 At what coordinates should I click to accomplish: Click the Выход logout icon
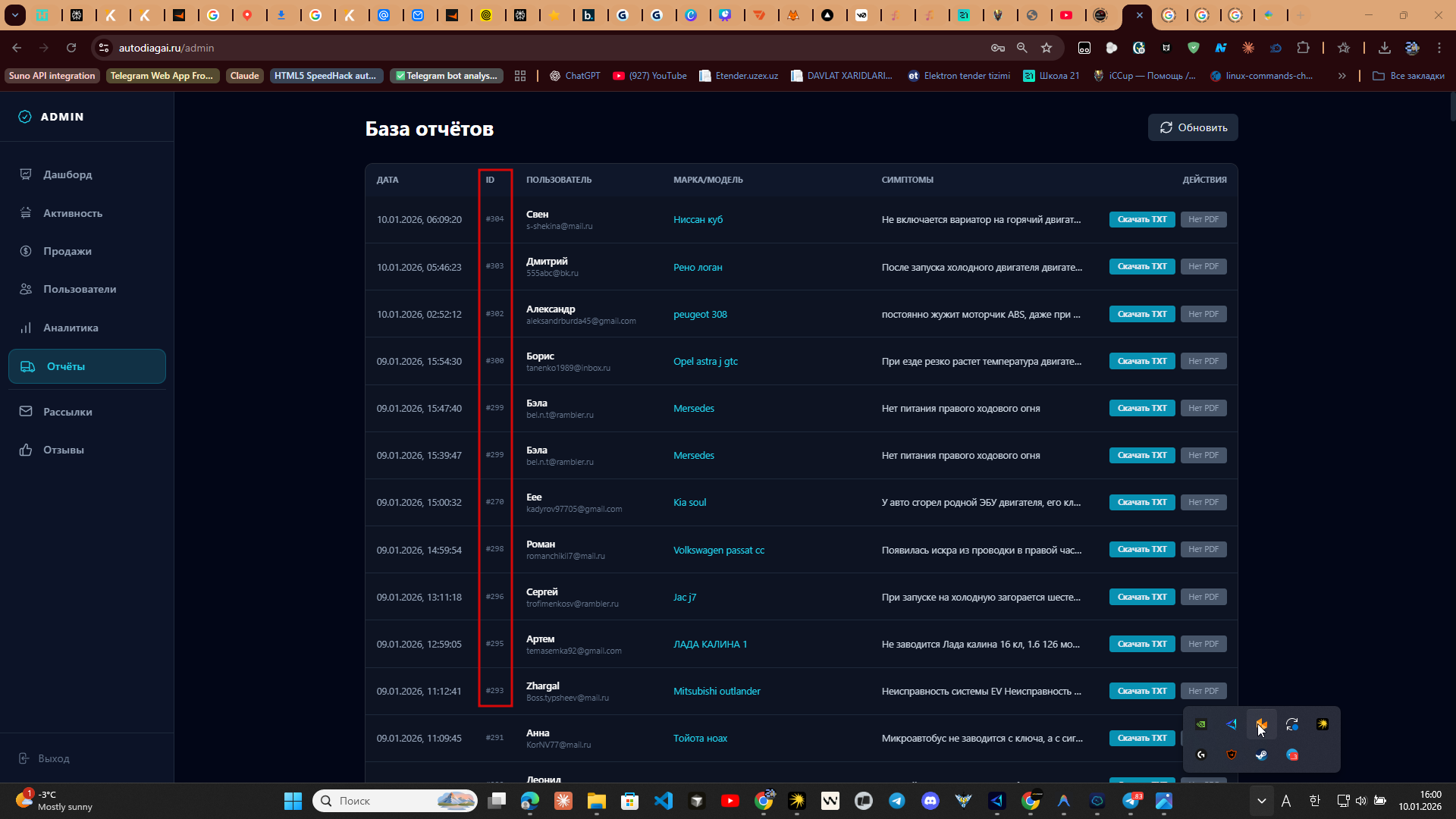(x=24, y=758)
